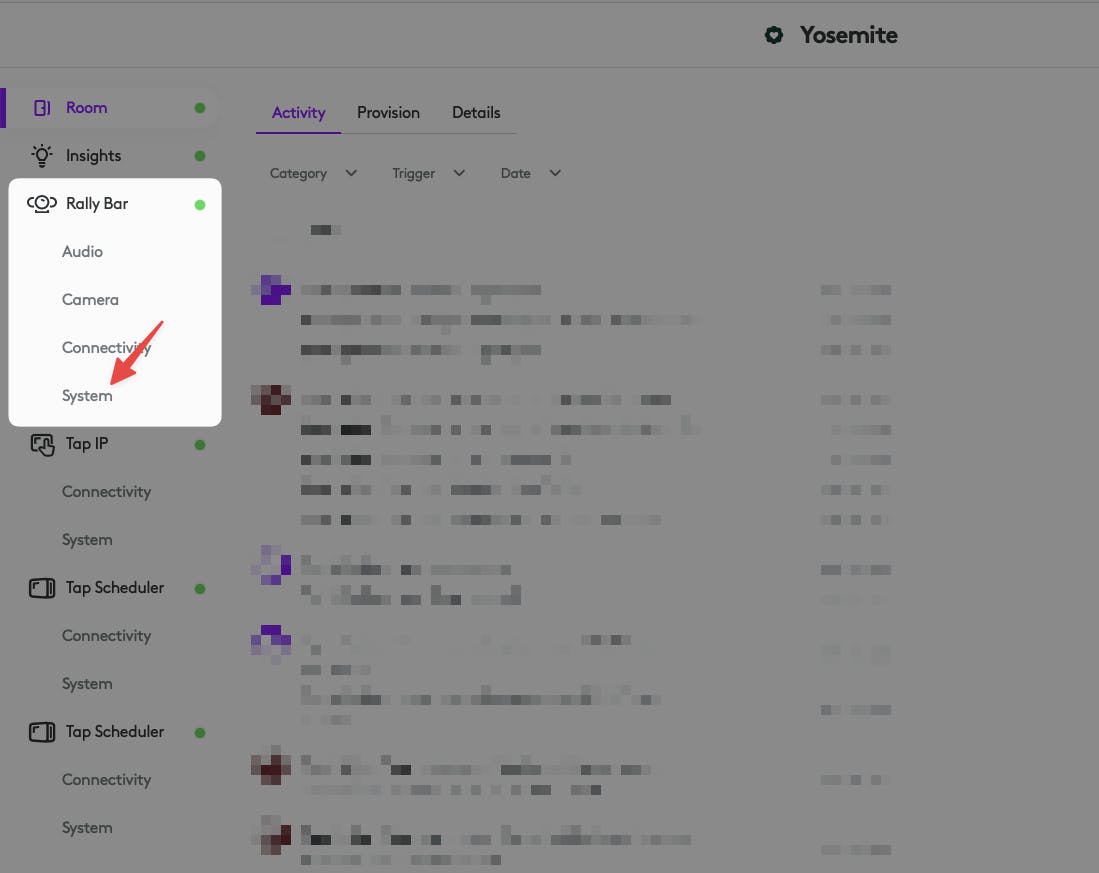Switch to the Details tab
This screenshot has width=1099, height=873.
[x=476, y=113]
